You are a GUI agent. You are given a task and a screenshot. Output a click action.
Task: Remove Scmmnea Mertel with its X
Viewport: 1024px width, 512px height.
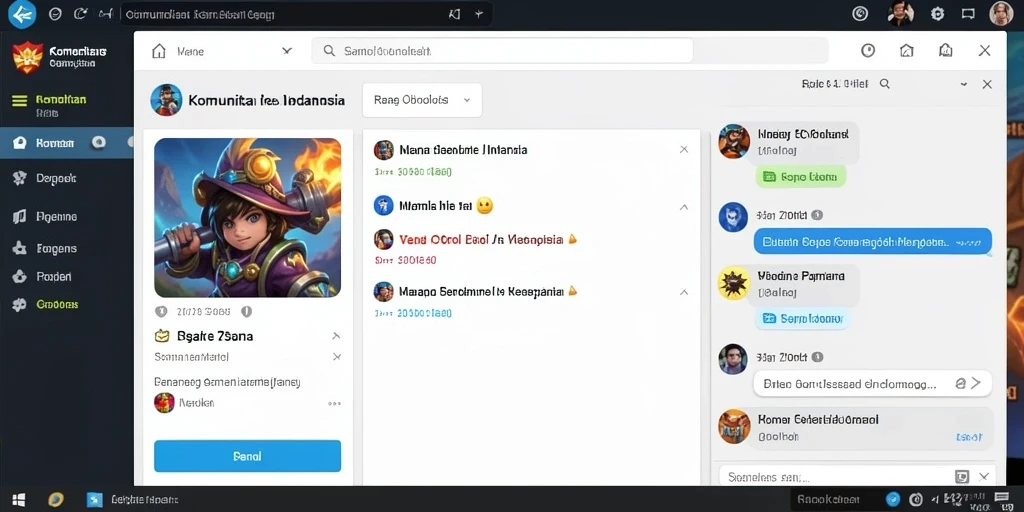point(336,357)
